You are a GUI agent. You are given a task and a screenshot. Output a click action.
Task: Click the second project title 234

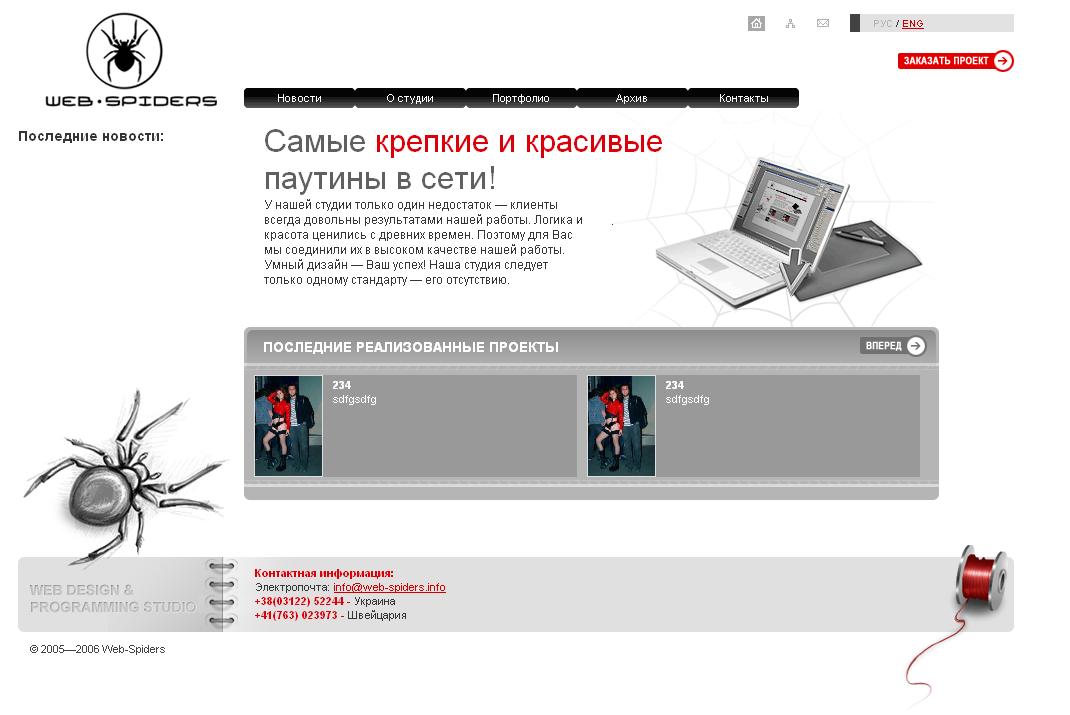(674, 385)
